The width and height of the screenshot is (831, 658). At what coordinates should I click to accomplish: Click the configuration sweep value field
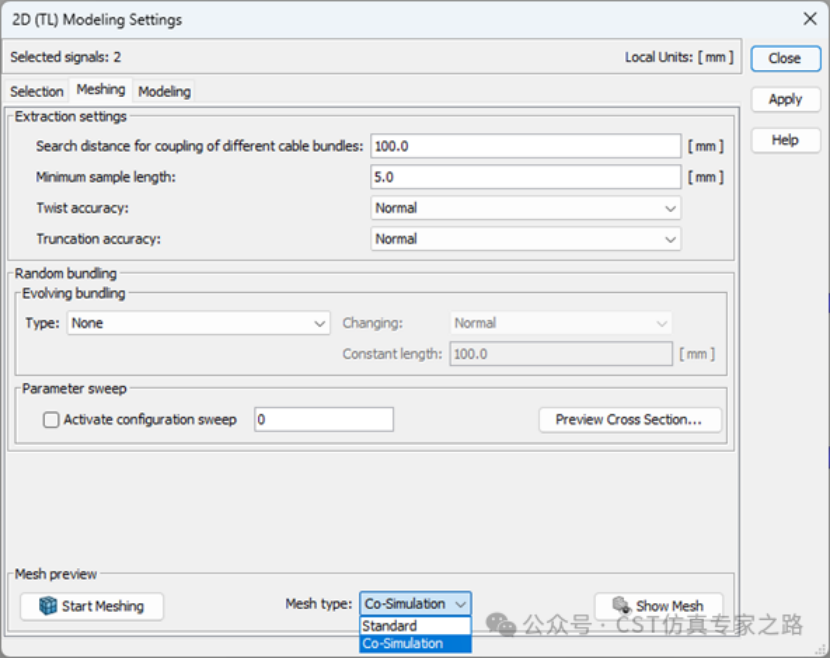coord(324,420)
